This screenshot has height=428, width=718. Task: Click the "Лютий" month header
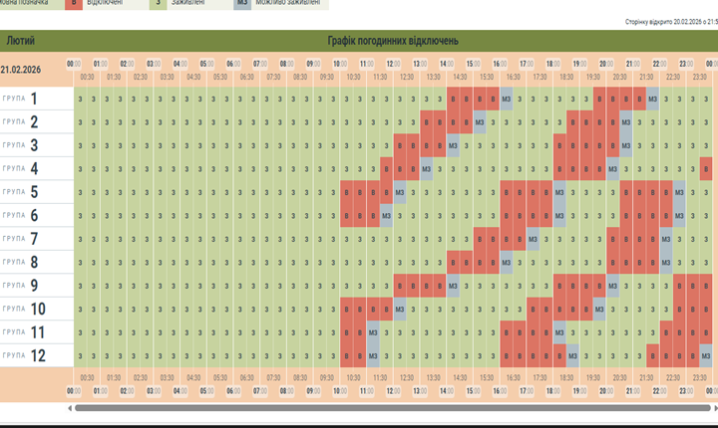coord(20,41)
